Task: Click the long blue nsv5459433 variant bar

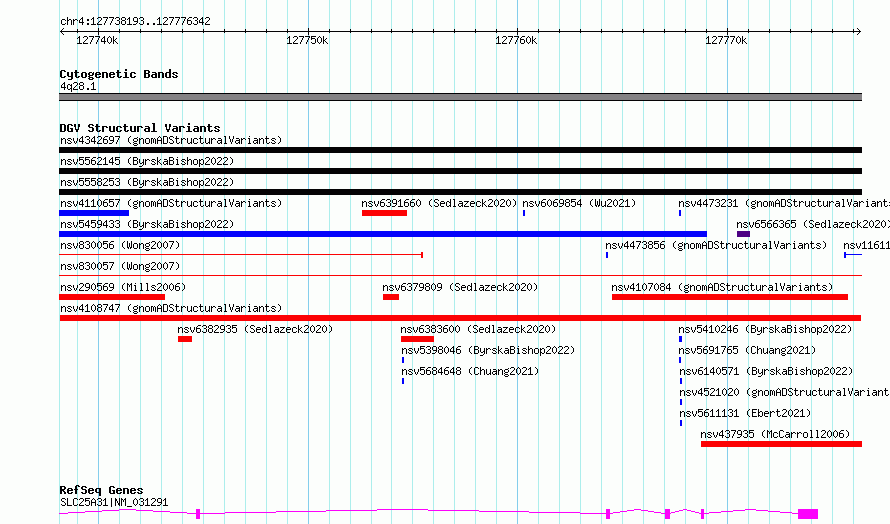Action: pyautogui.click(x=383, y=234)
